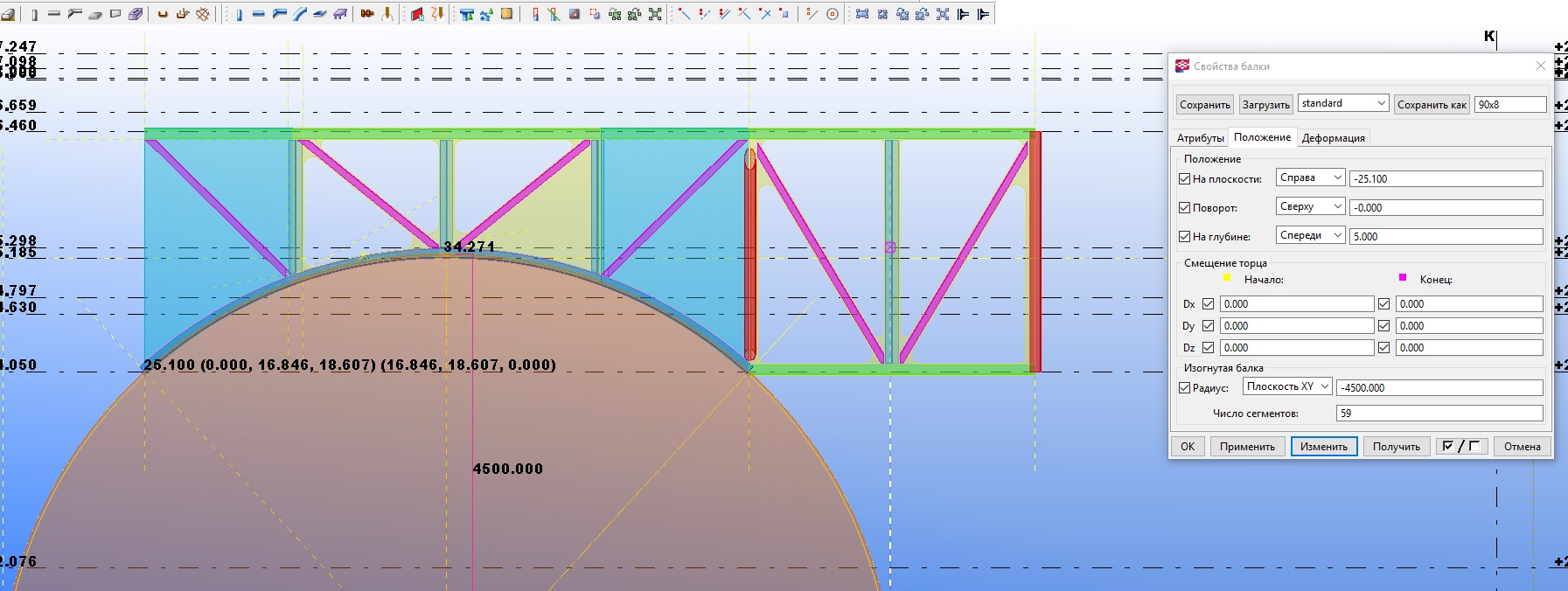This screenshot has width=1568, height=591.
Task: Click the 'Изменить' button
Action: click(1323, 447)
